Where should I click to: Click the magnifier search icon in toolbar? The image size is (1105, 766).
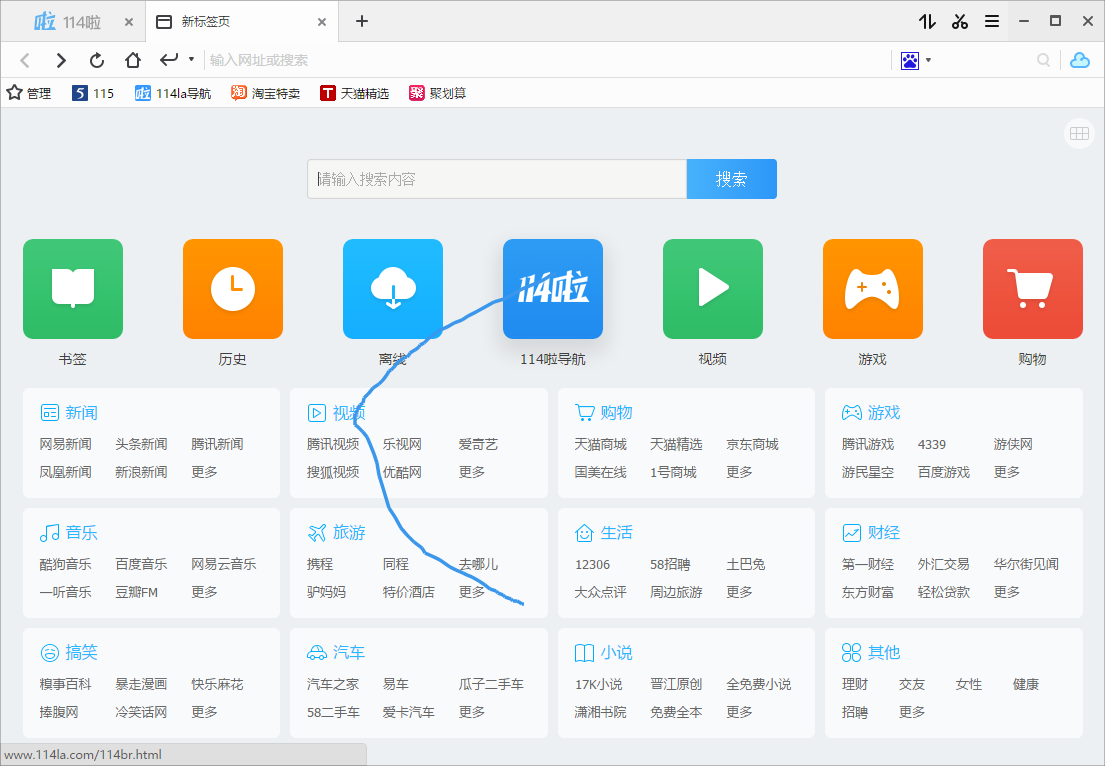point(1044,61)
